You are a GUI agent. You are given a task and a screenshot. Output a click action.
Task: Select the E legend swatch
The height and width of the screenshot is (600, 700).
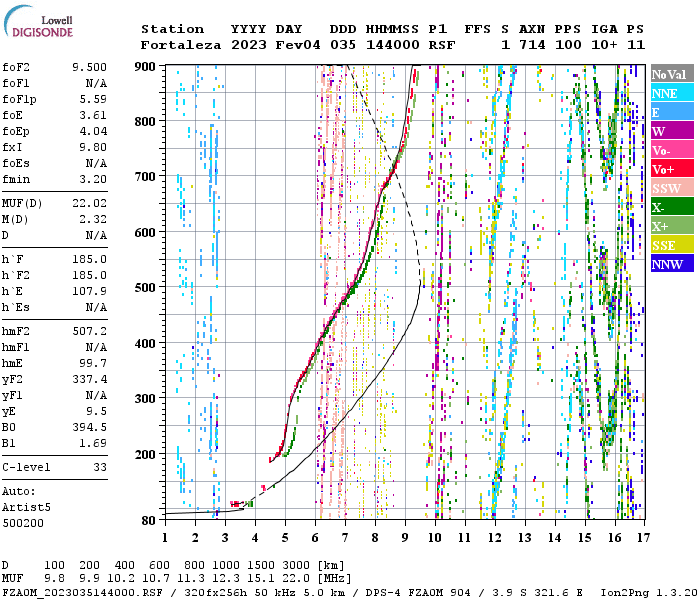pyautogui.click(x=672, y=112)
